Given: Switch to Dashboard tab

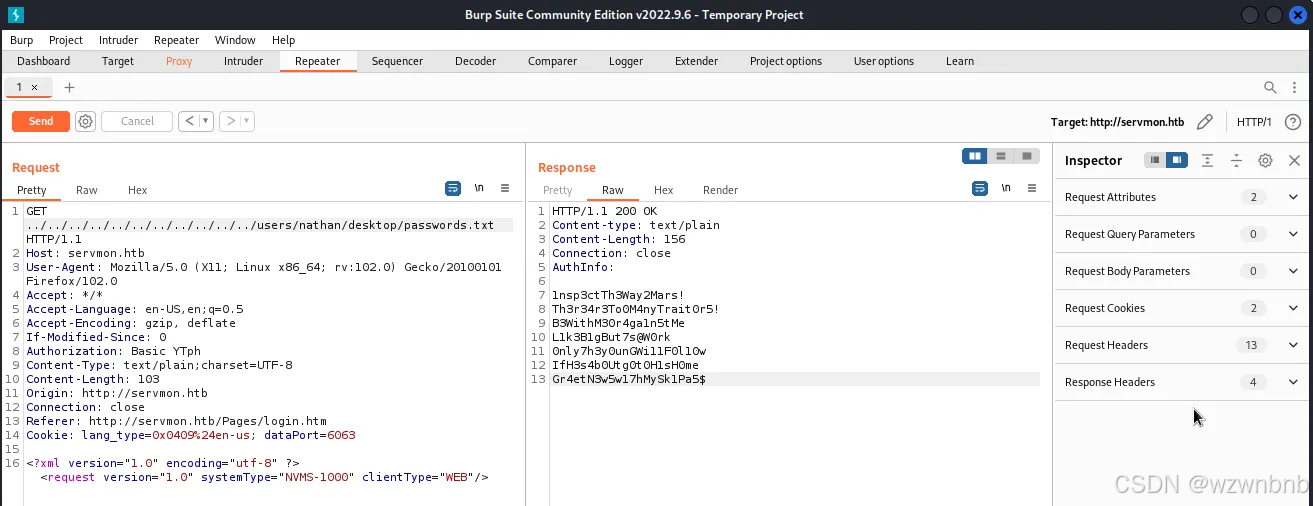Looking at the screenshot, I should coord(44,61).
